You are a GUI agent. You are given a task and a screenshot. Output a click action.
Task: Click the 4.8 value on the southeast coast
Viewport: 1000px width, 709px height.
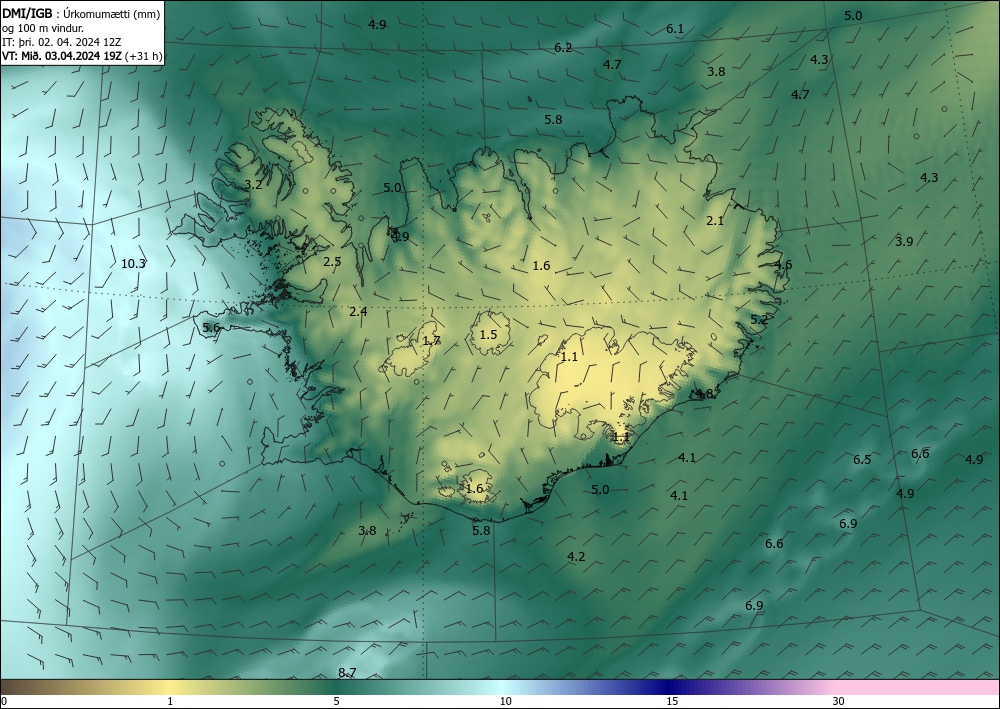705,393
